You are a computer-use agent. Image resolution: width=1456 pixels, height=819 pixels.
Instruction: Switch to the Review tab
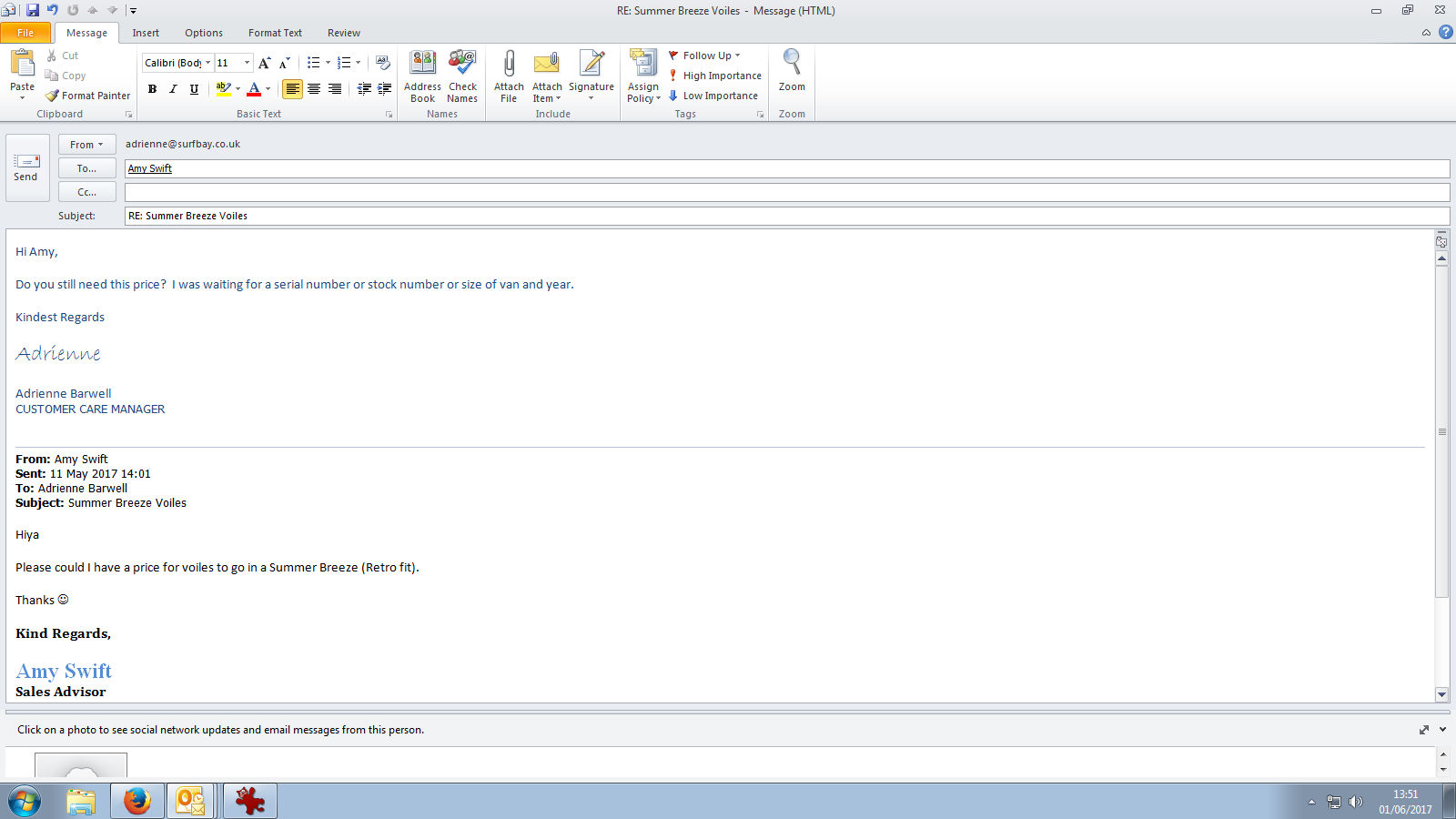(x=344, y=33)
